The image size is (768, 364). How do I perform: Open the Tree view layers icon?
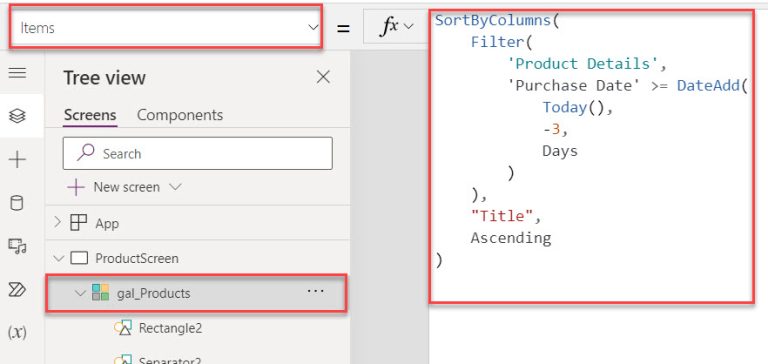tap(17, 116)
